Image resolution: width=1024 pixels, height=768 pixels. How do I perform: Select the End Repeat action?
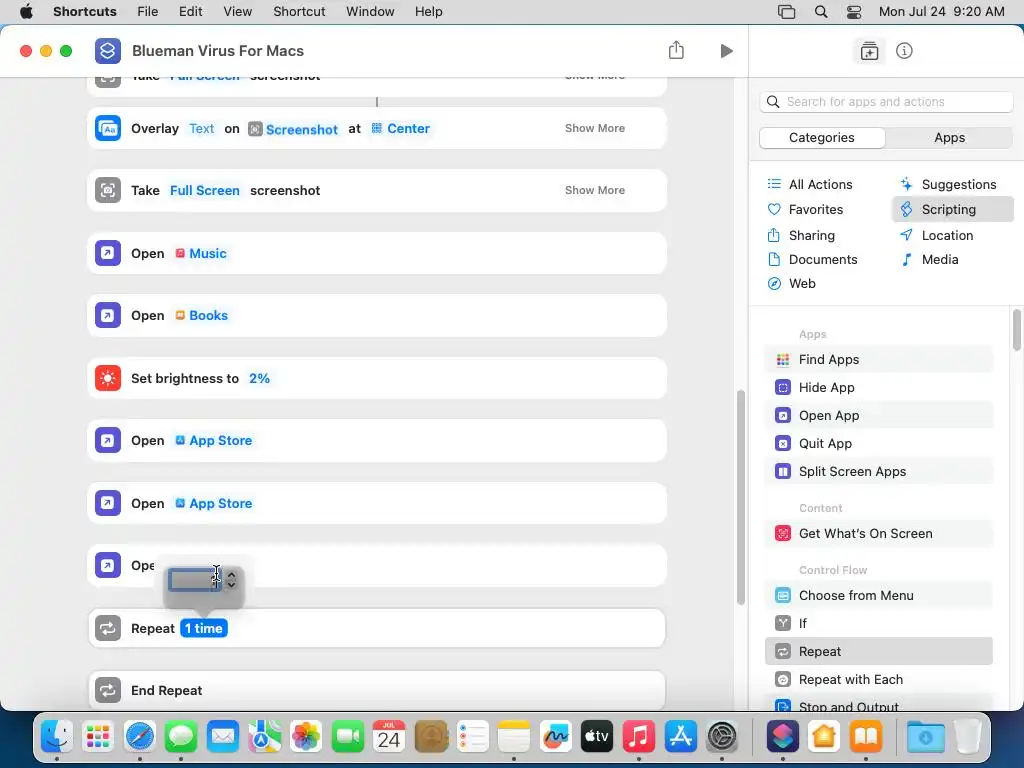[x=377, y=690]
